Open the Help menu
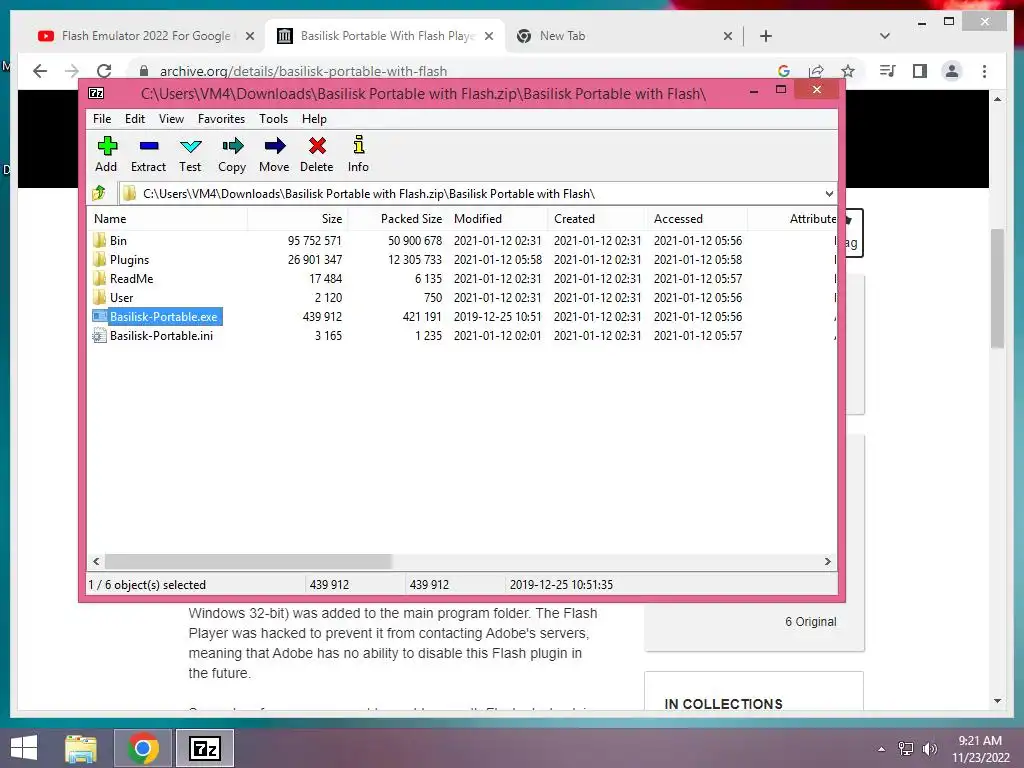Viewport: 1024px width, 768px height. [314, 119]
